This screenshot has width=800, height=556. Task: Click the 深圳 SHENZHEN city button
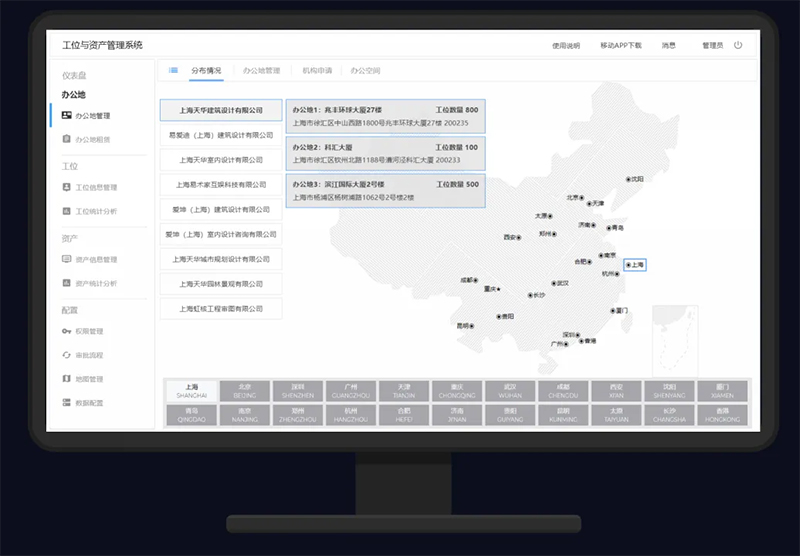pos(298,391)
